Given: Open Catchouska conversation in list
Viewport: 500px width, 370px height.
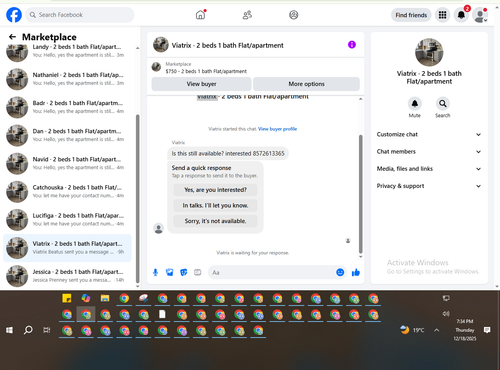Looking at the screenshot, I should [x=67, y=192].
